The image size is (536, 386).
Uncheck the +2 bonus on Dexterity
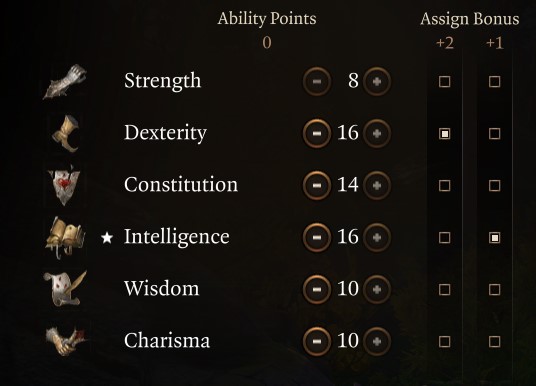(444, 134)
